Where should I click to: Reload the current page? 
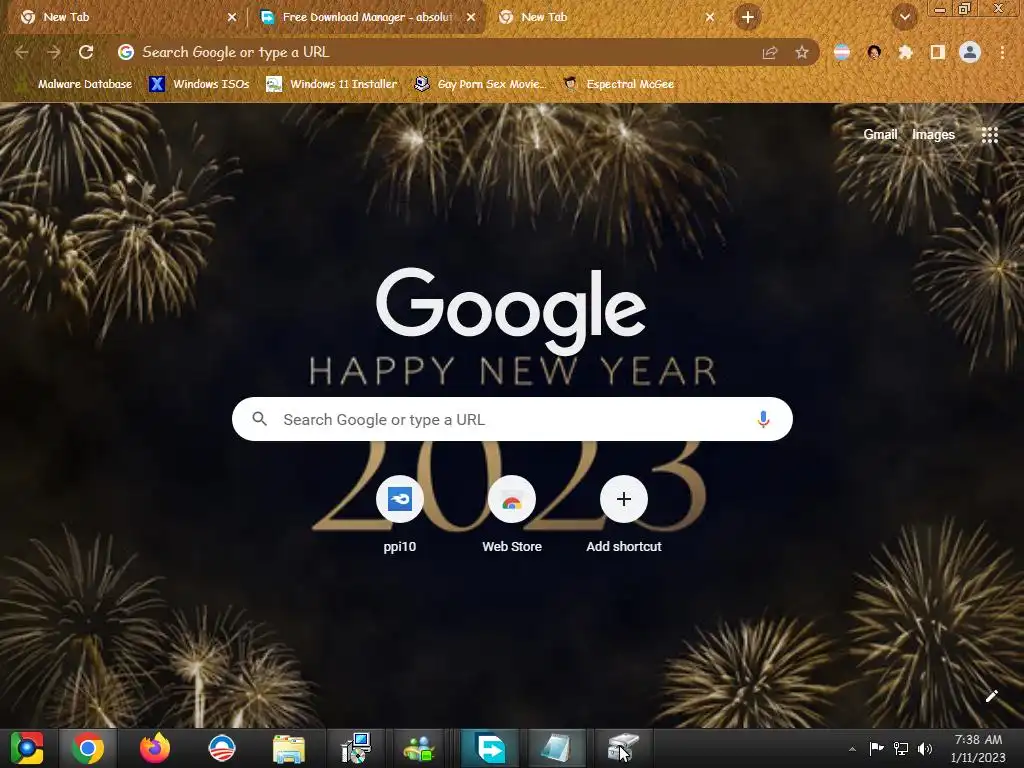86,52
